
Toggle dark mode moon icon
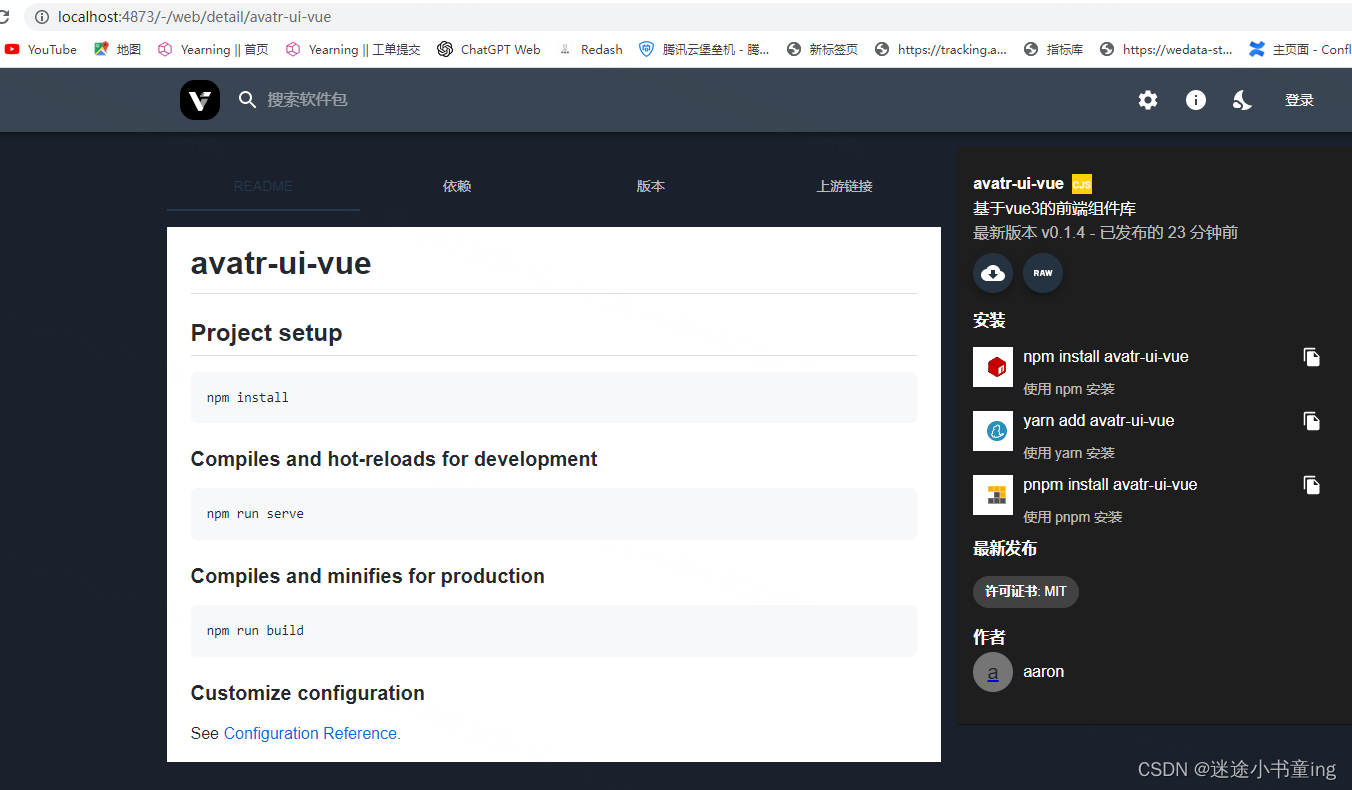1243,100
